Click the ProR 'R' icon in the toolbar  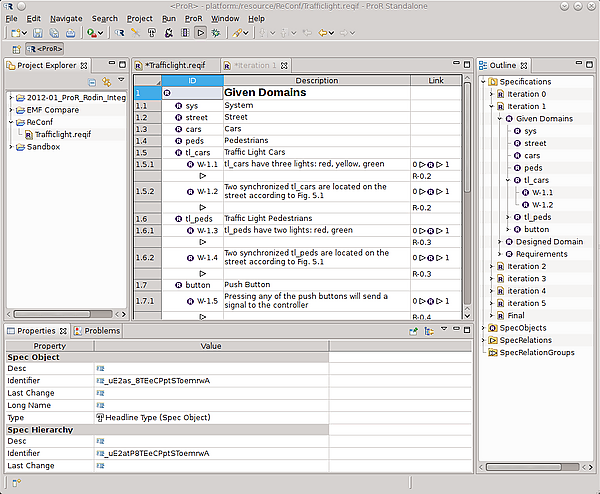(x=119, y=33)
